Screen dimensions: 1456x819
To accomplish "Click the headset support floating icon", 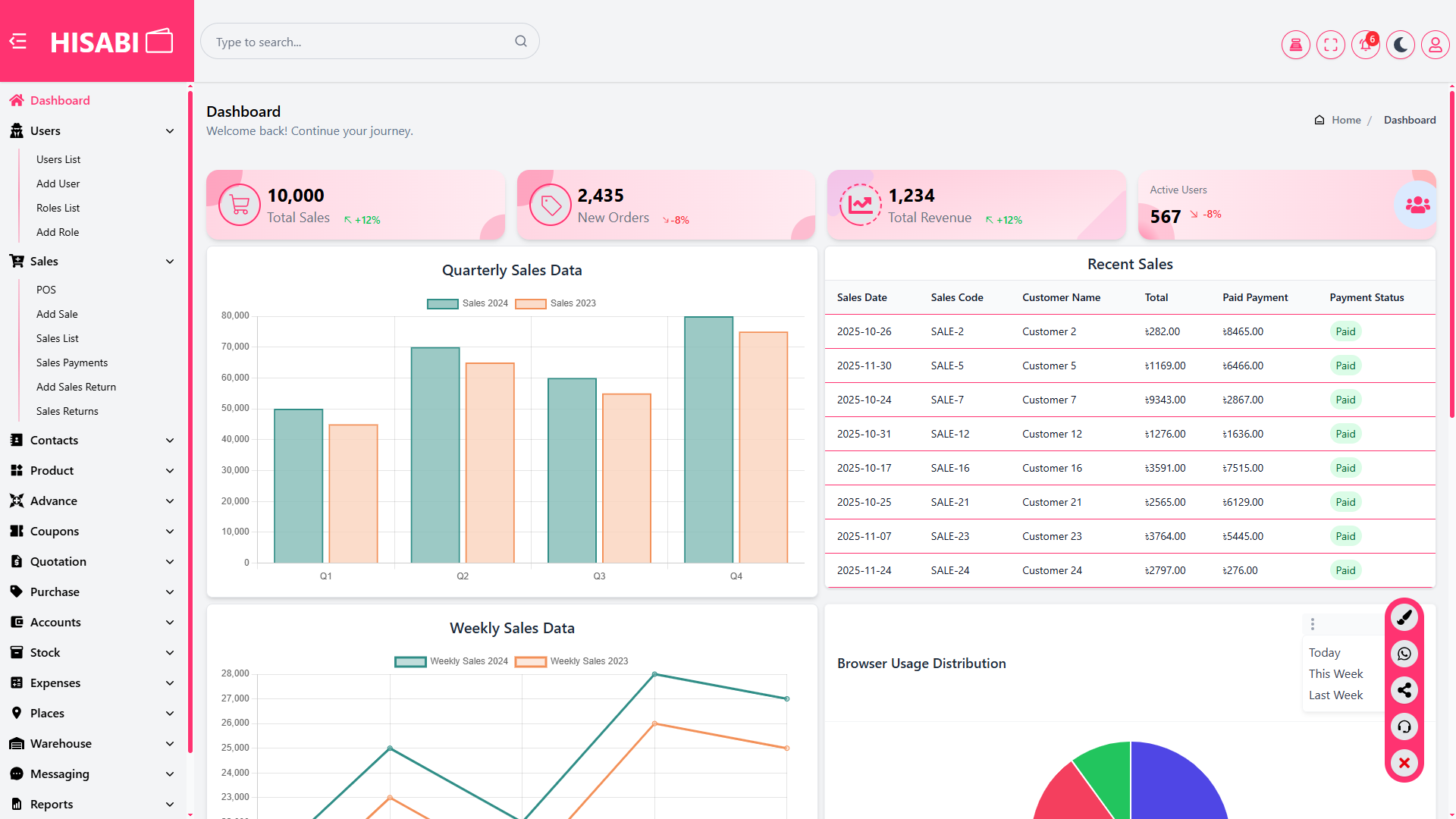I will 1404,726.
